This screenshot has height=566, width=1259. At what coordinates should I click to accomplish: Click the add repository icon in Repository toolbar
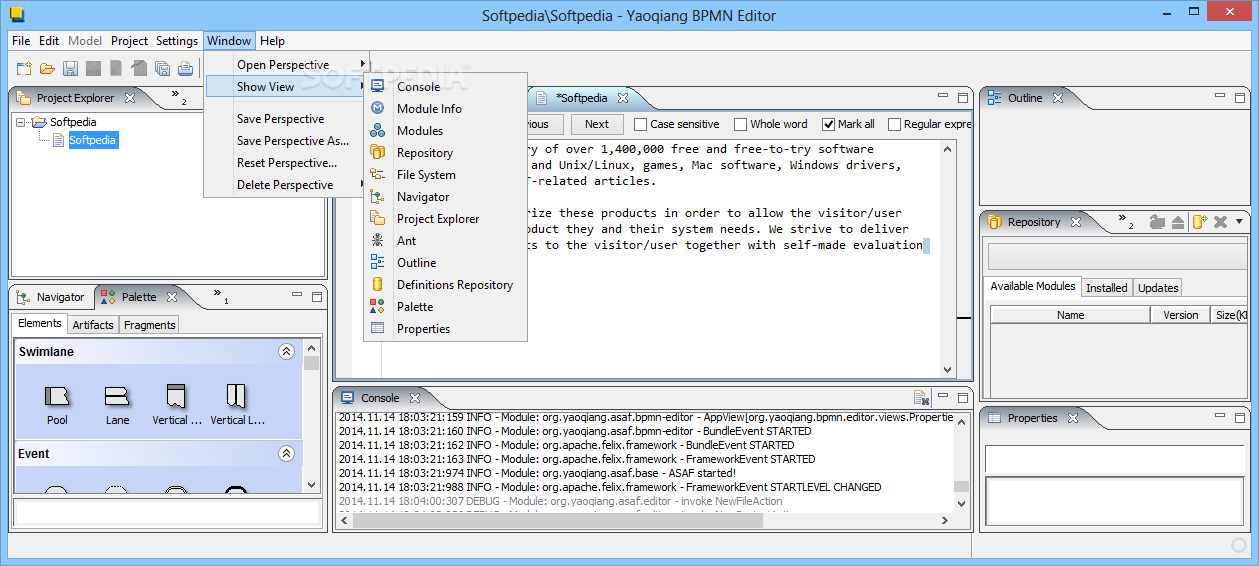click(1199, 222)
